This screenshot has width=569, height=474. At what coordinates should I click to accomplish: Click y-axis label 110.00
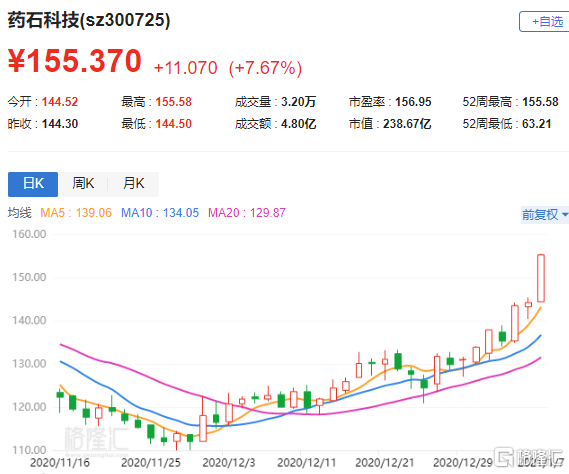click(29, 450)
